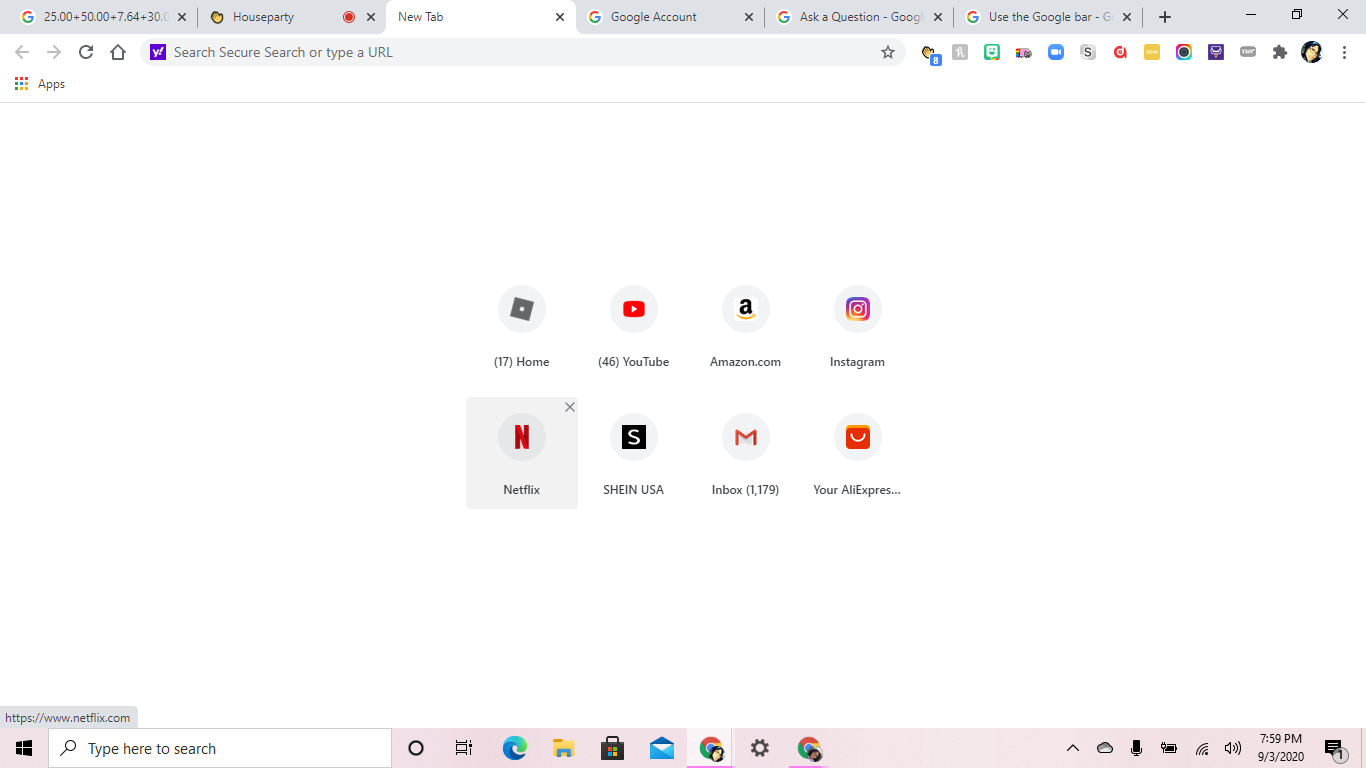This screenshot has width=1366, height=768.
Task: Open the 7:59 PM clock and calendar
Action: pyautogui.click(x=1281, y=748)
